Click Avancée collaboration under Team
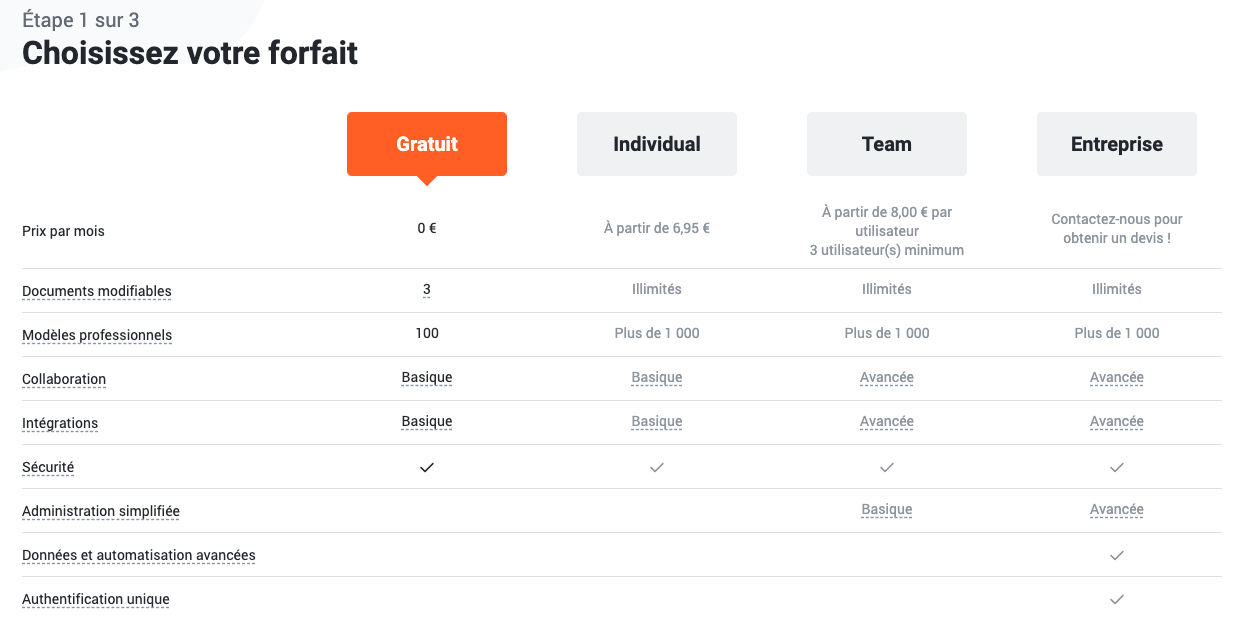1233x634 pixels. 887,378
